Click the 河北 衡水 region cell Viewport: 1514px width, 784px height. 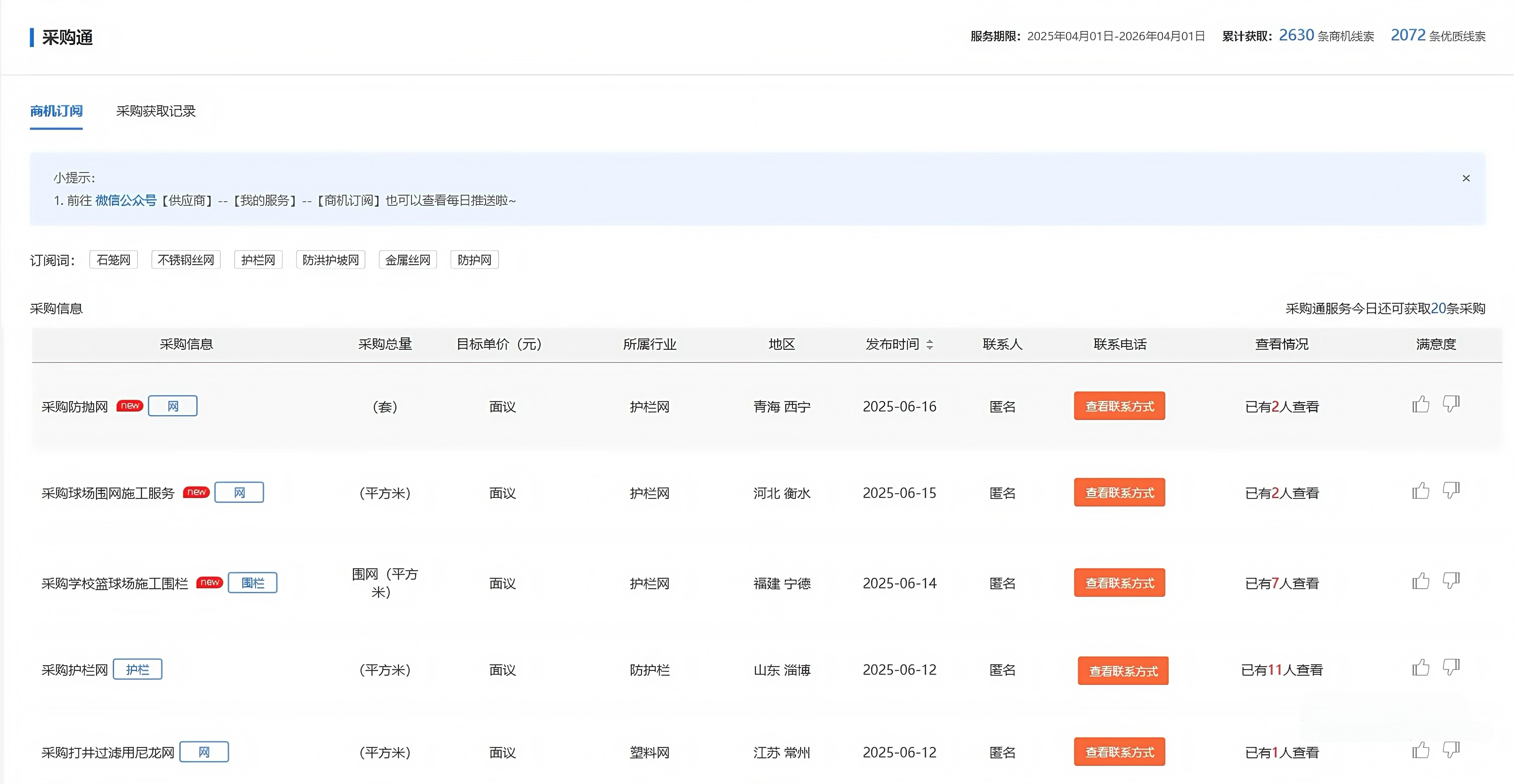782,493
